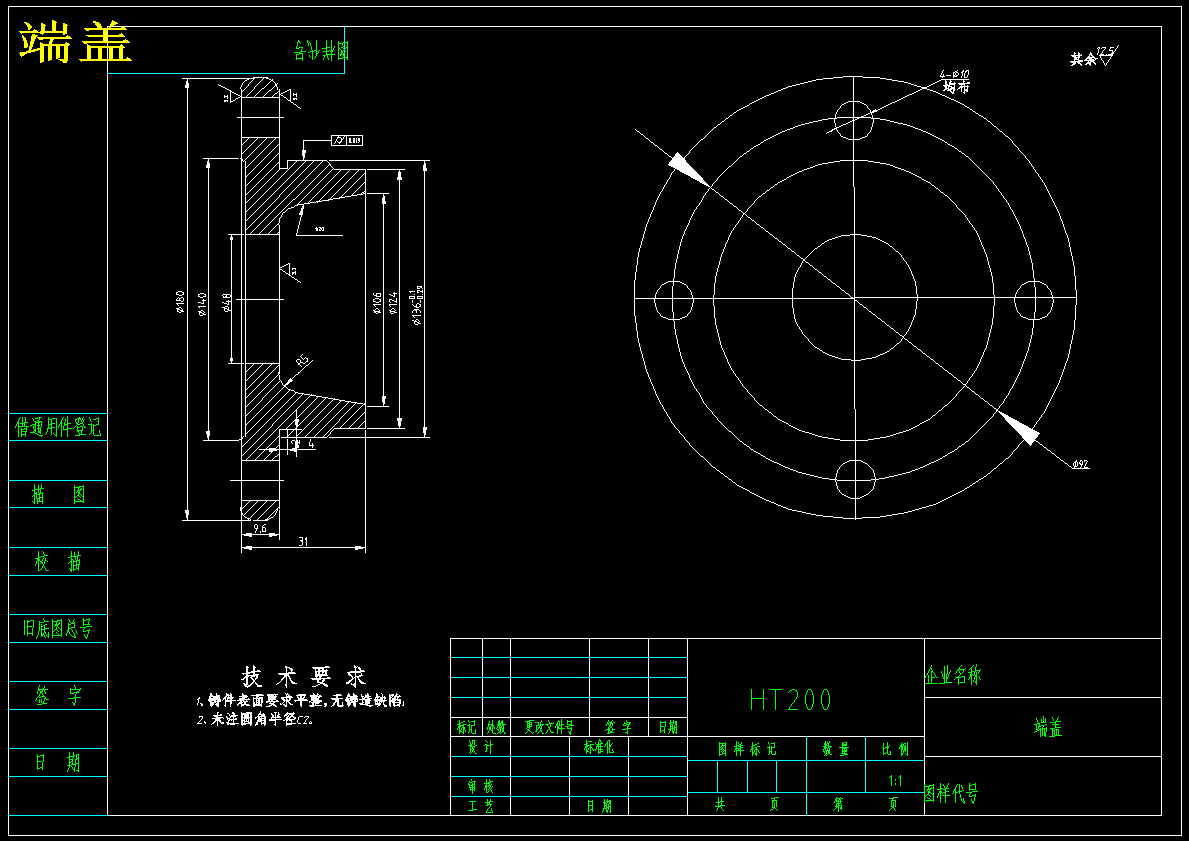Select the 工艺 row label

click(480, 806)
